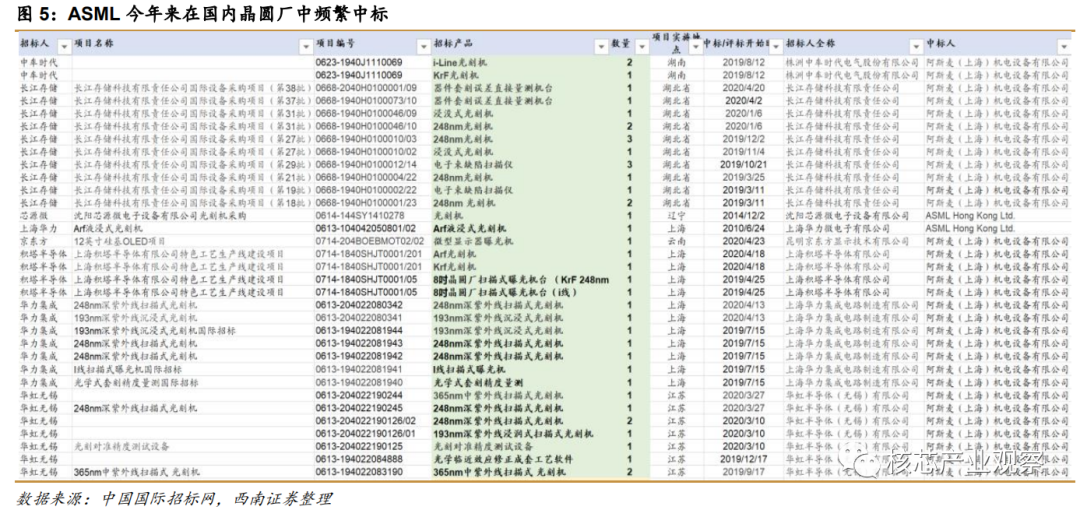1080x510 pixels.
Task: Open the 招标人 column filter dropdown
Action: pyautogui.click(x=65, y=45)
